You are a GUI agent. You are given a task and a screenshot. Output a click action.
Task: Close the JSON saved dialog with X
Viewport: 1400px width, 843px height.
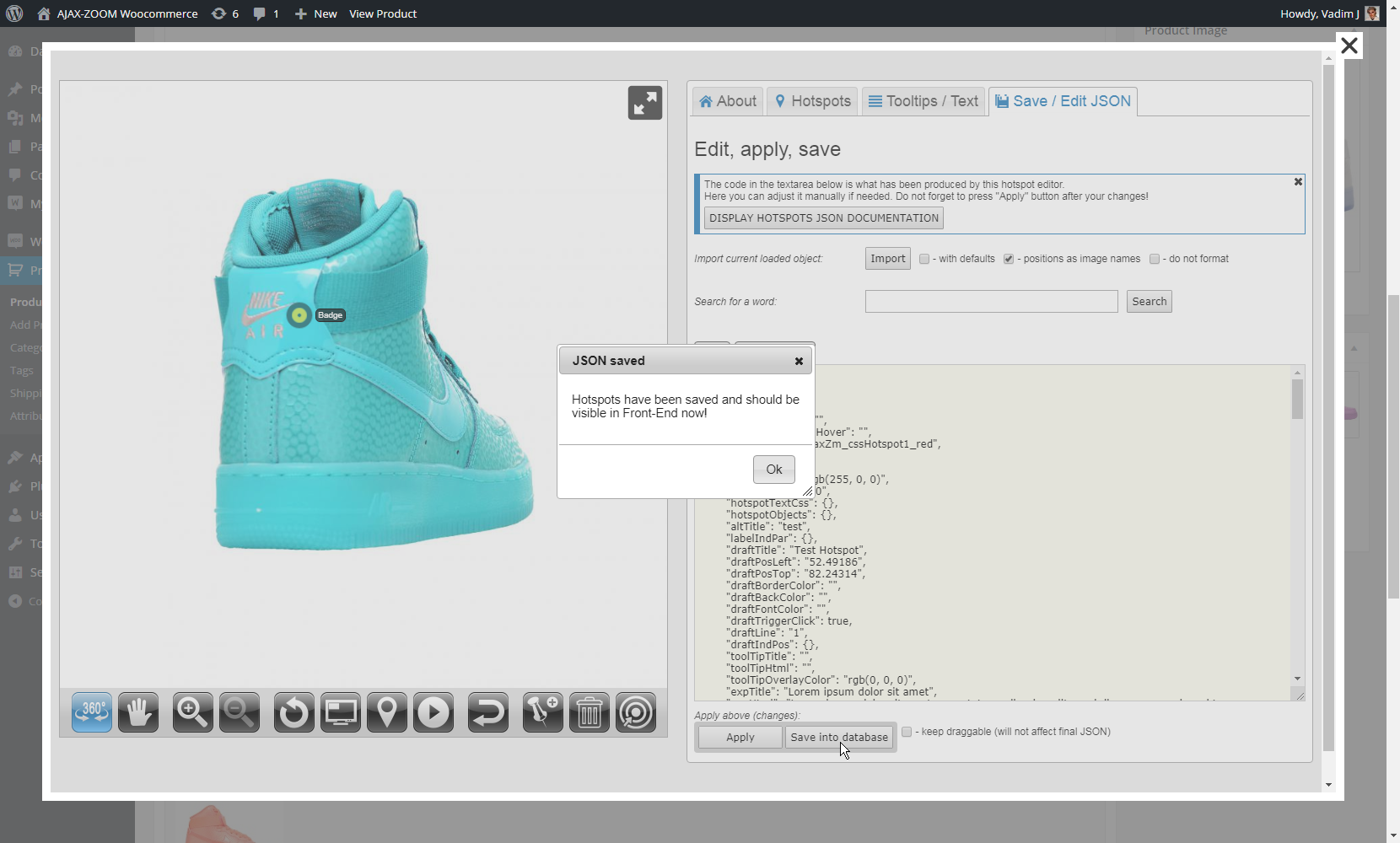799,361
